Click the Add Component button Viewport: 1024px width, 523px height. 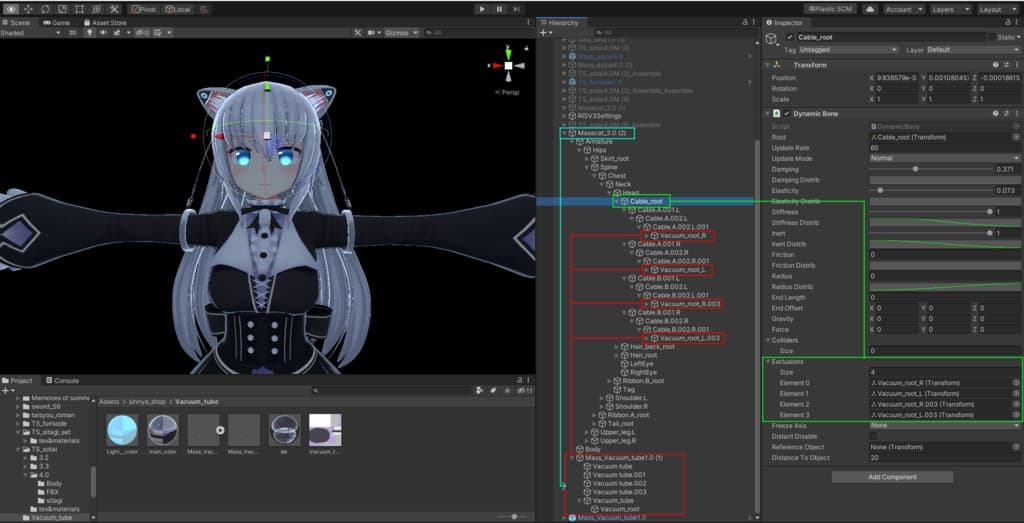click(x=892, y=477)
